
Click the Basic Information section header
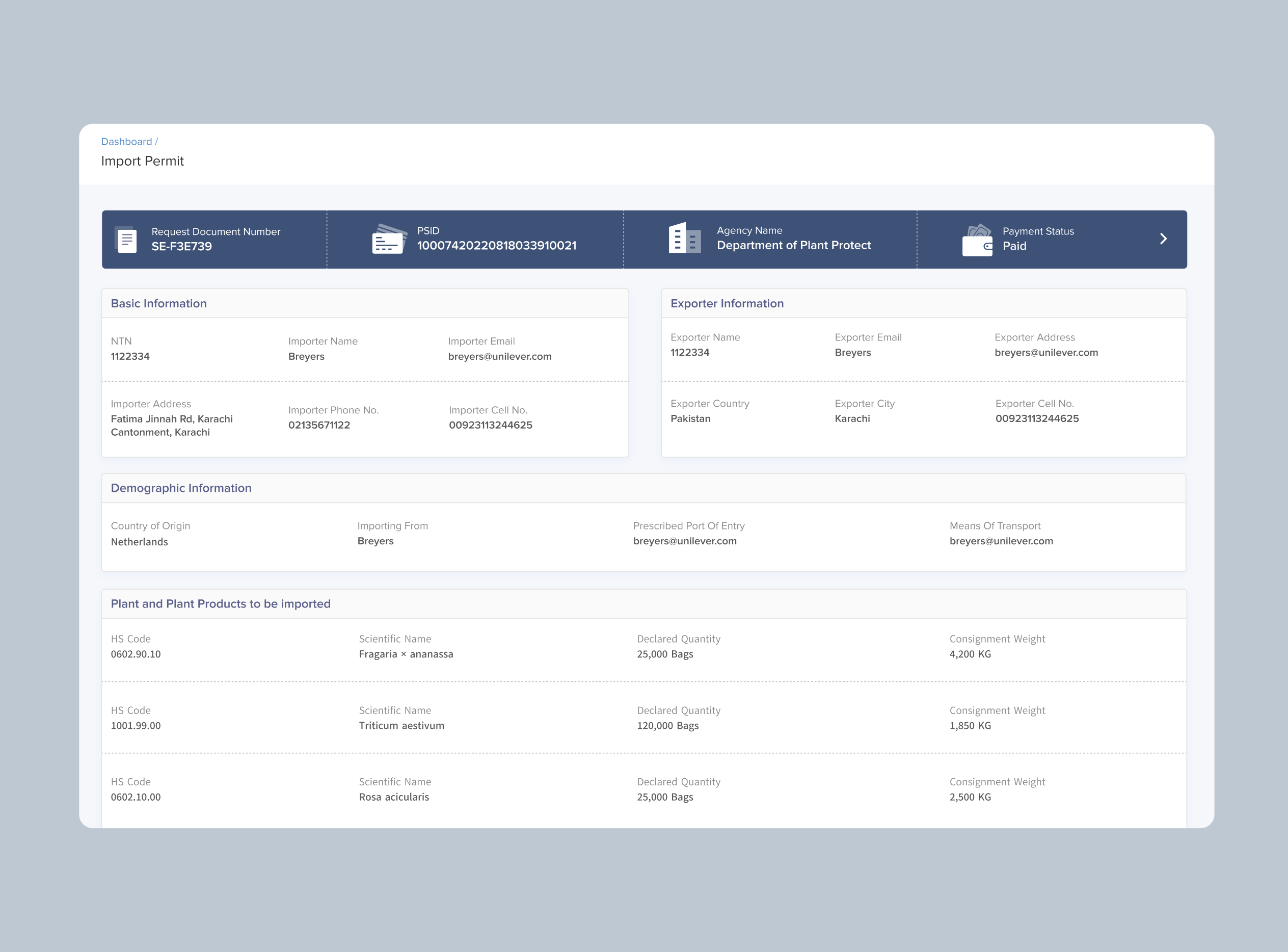coord(158,304)
